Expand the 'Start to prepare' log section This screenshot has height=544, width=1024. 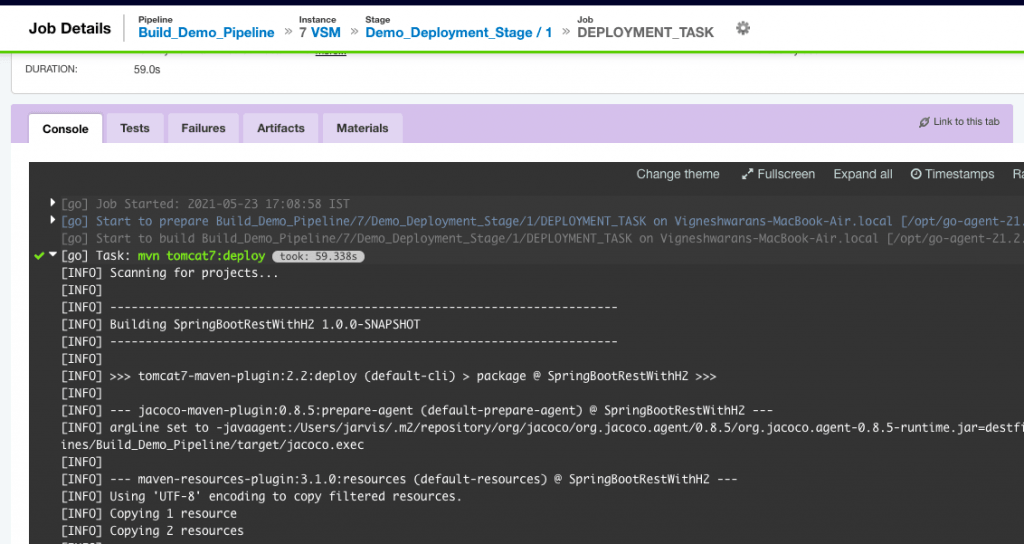point(53,221)
